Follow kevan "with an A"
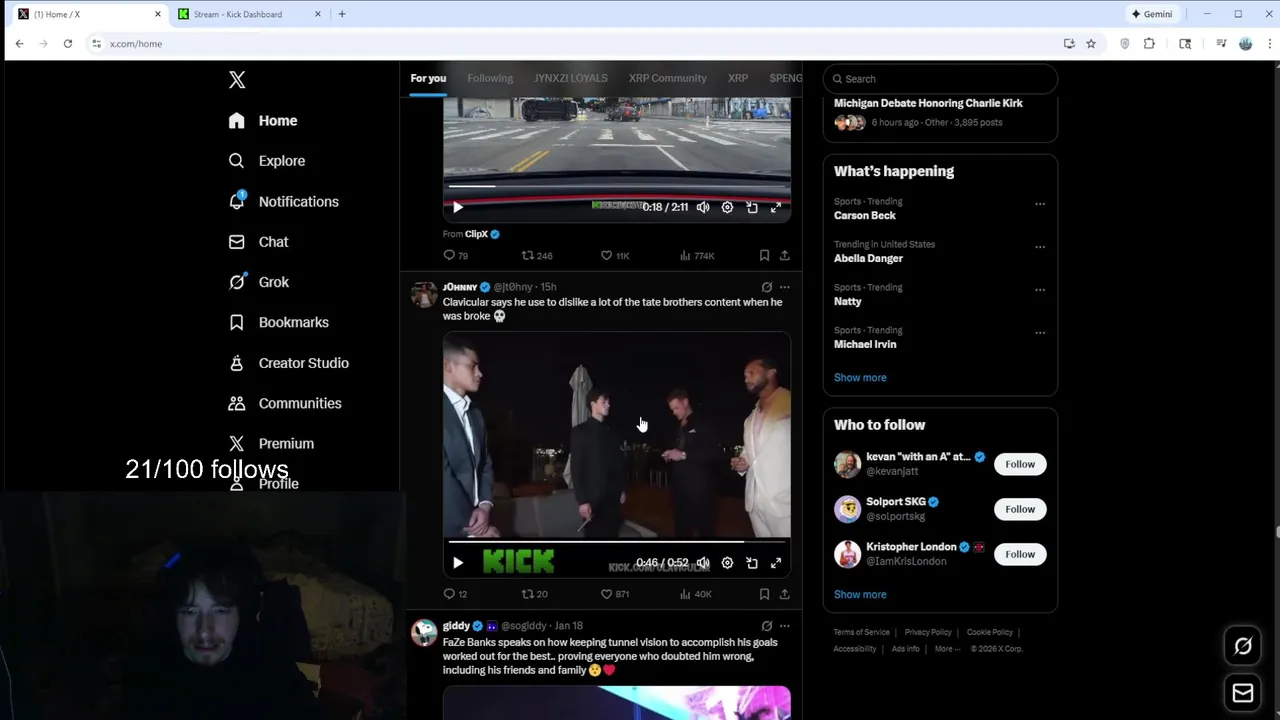 pos(1020,464)
